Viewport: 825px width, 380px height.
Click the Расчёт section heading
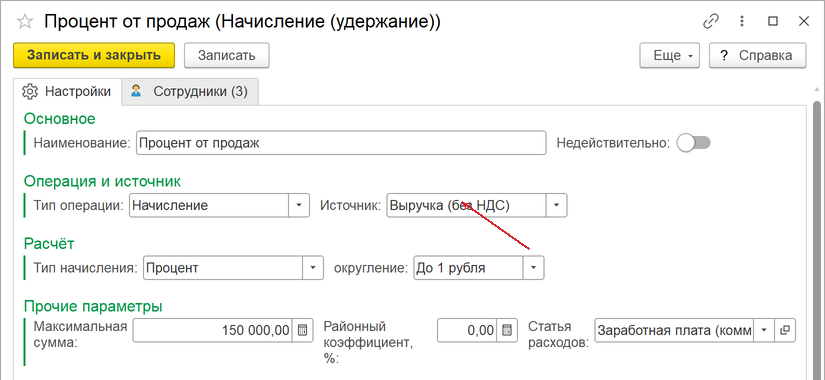click(49, 244)
